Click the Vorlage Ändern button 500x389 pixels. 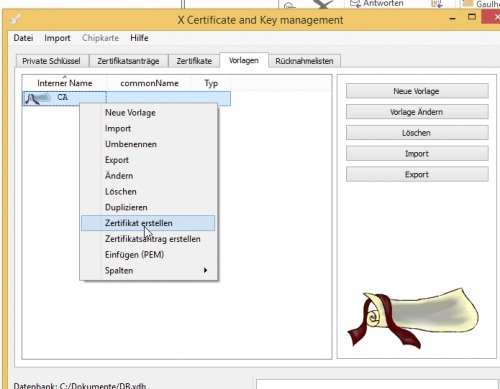[417, 112]
